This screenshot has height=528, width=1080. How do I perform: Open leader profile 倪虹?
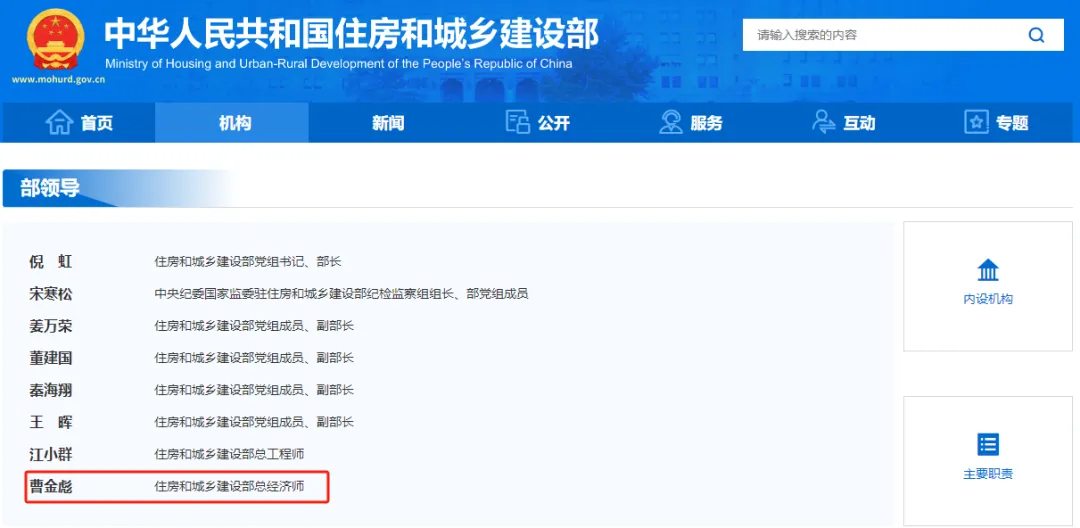pyautogui.click(x=50, y=262)
